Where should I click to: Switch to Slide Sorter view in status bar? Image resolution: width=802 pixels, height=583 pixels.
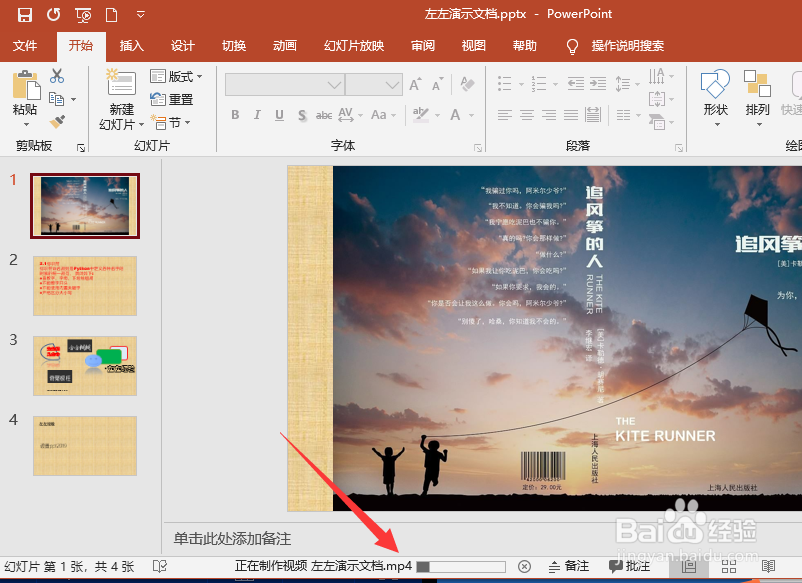point(728,566)
